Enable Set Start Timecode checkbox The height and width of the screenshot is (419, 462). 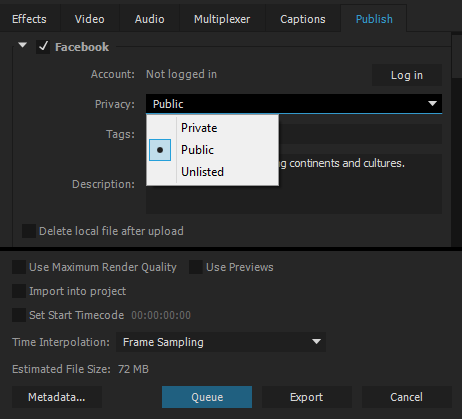19,315
